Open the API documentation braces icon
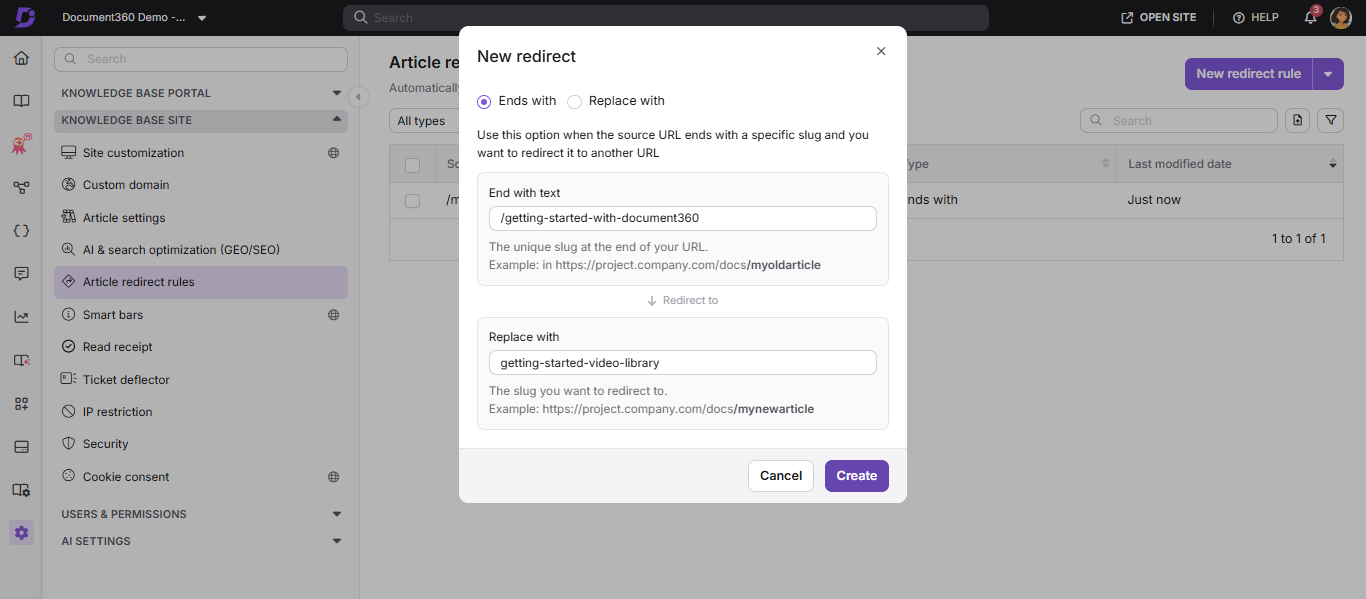 [21, 230]
